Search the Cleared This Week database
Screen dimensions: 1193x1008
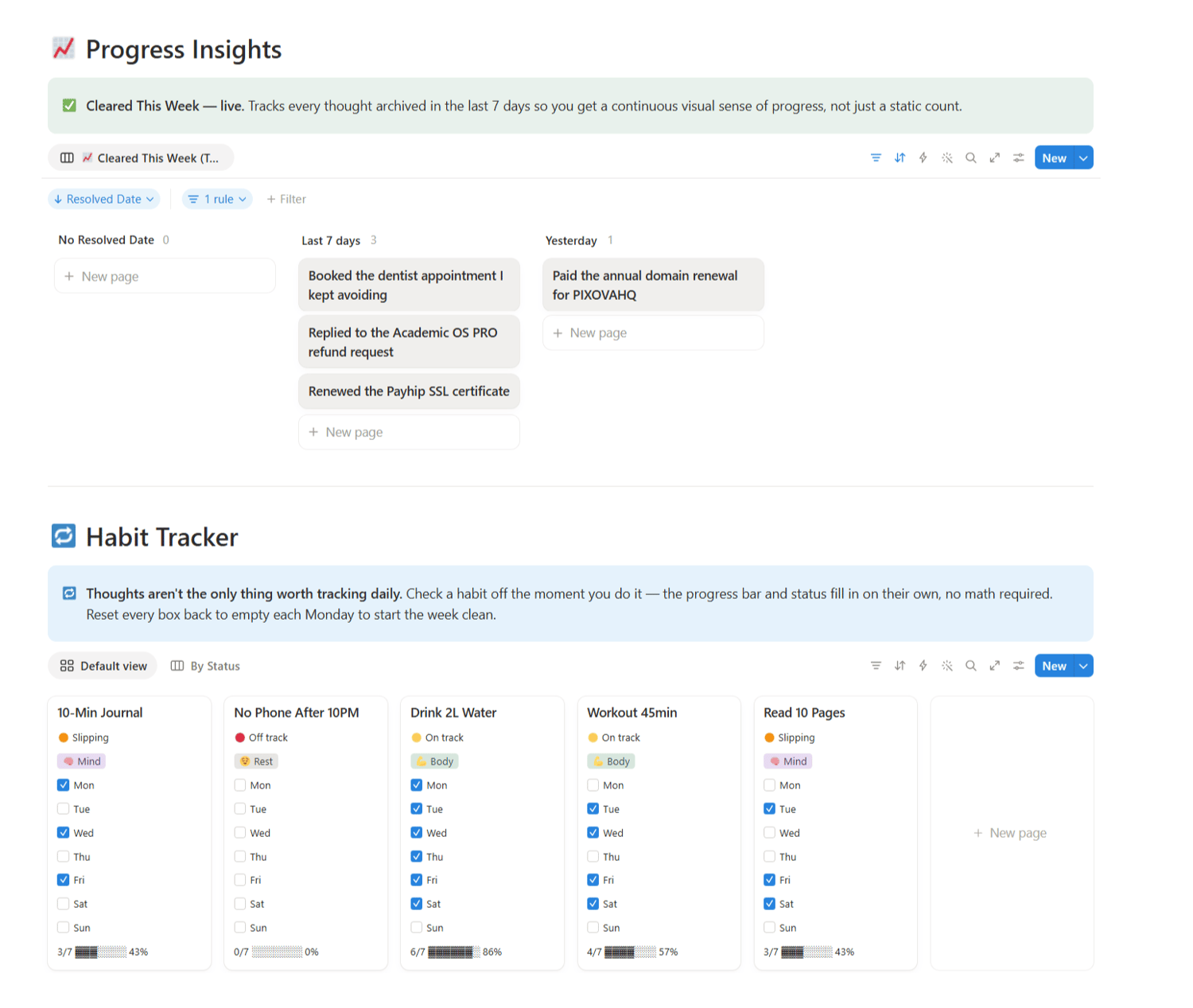click(971, 158)
